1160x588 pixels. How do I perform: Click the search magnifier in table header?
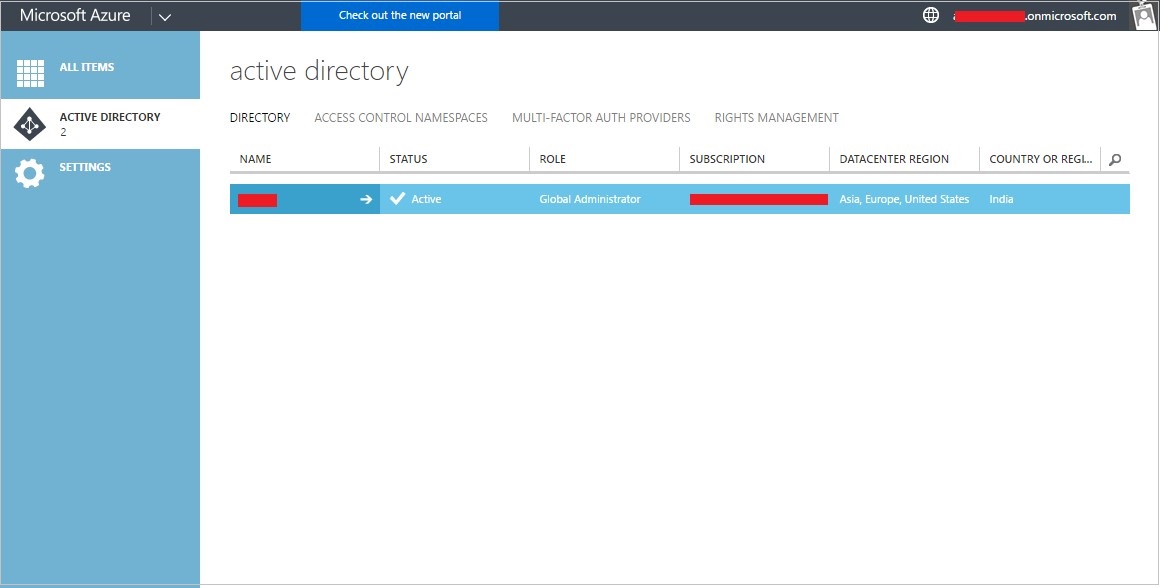click(x=1115, y=159)
